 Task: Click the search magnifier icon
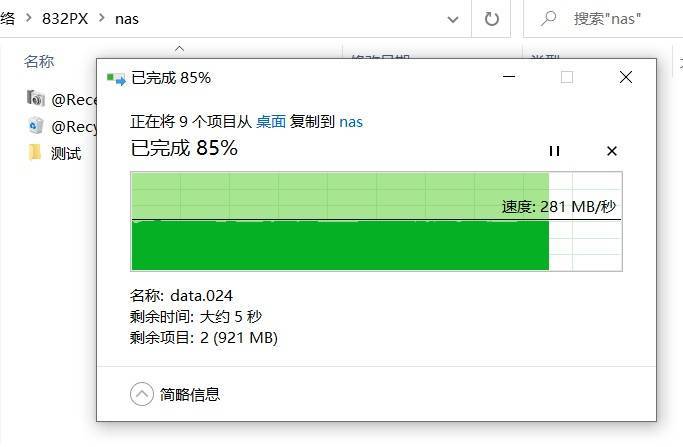coord(548,19)
